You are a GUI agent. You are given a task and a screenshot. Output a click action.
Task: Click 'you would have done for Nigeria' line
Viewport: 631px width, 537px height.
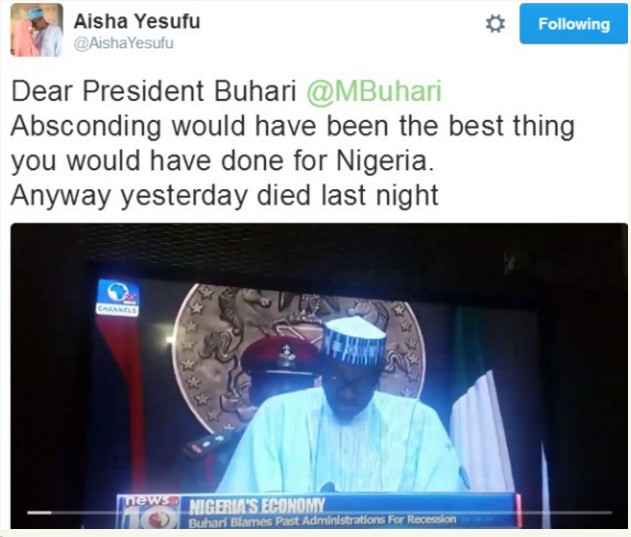[223, 161]
